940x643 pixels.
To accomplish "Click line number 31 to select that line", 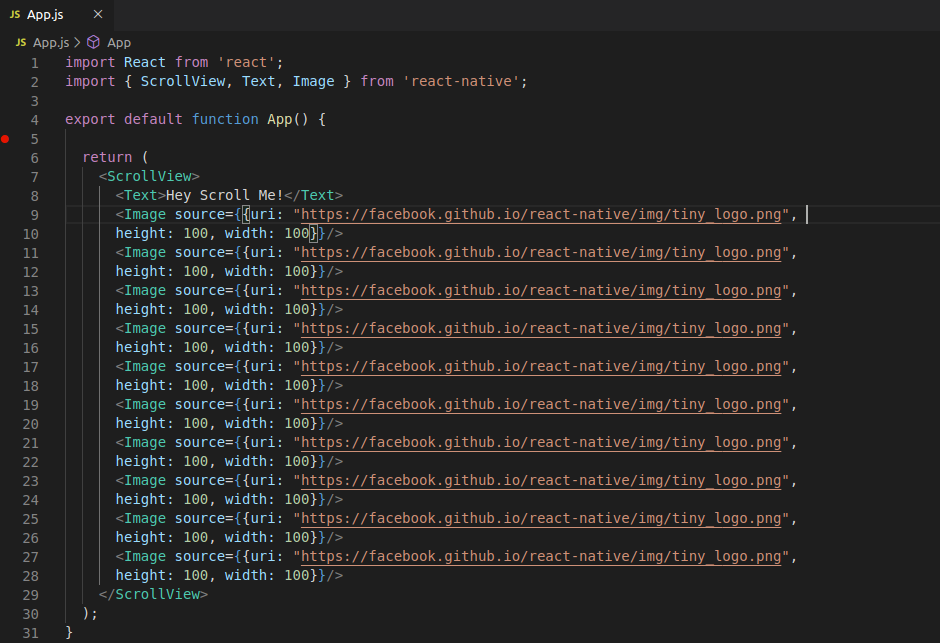I will [30, 632].
